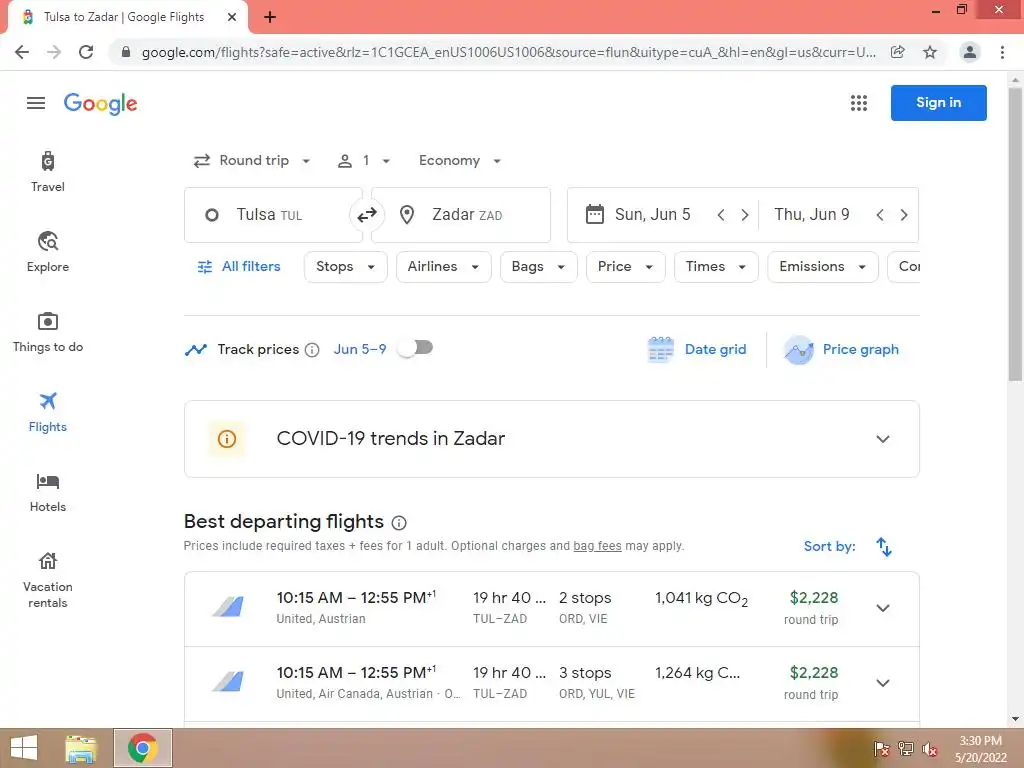Expand the 2 stops ORD, VIE flight
The height and width of the screenshot is (768, 1024).
coord(883,608)
